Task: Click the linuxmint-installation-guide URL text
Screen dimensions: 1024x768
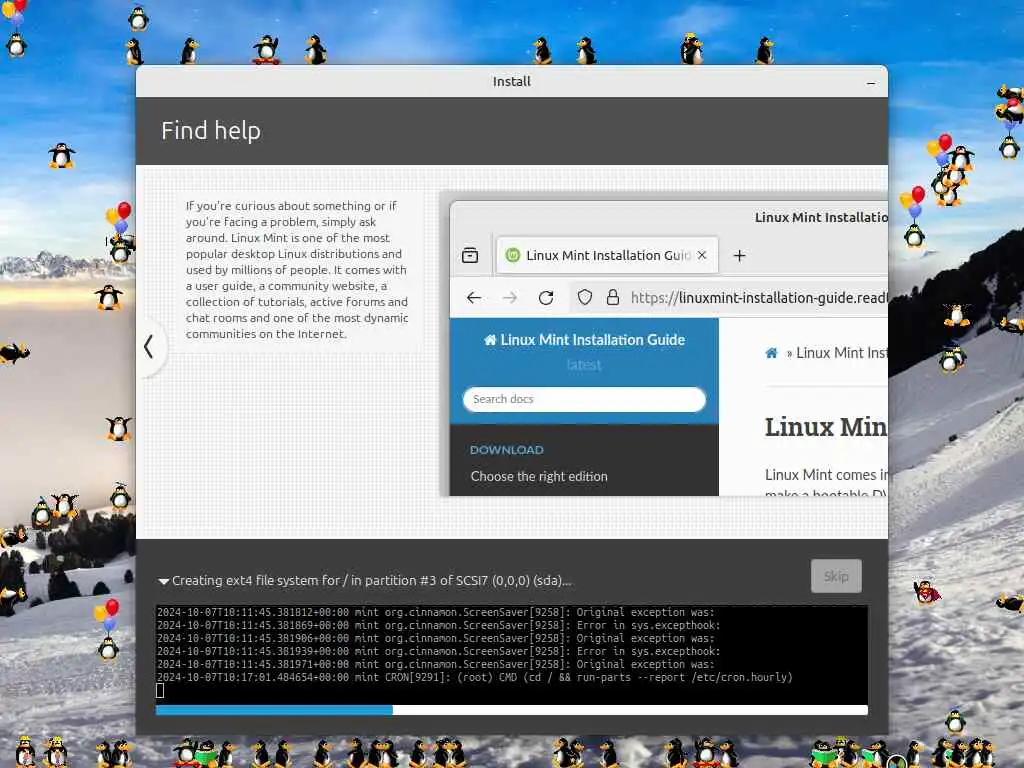Action: click(760, 298)
